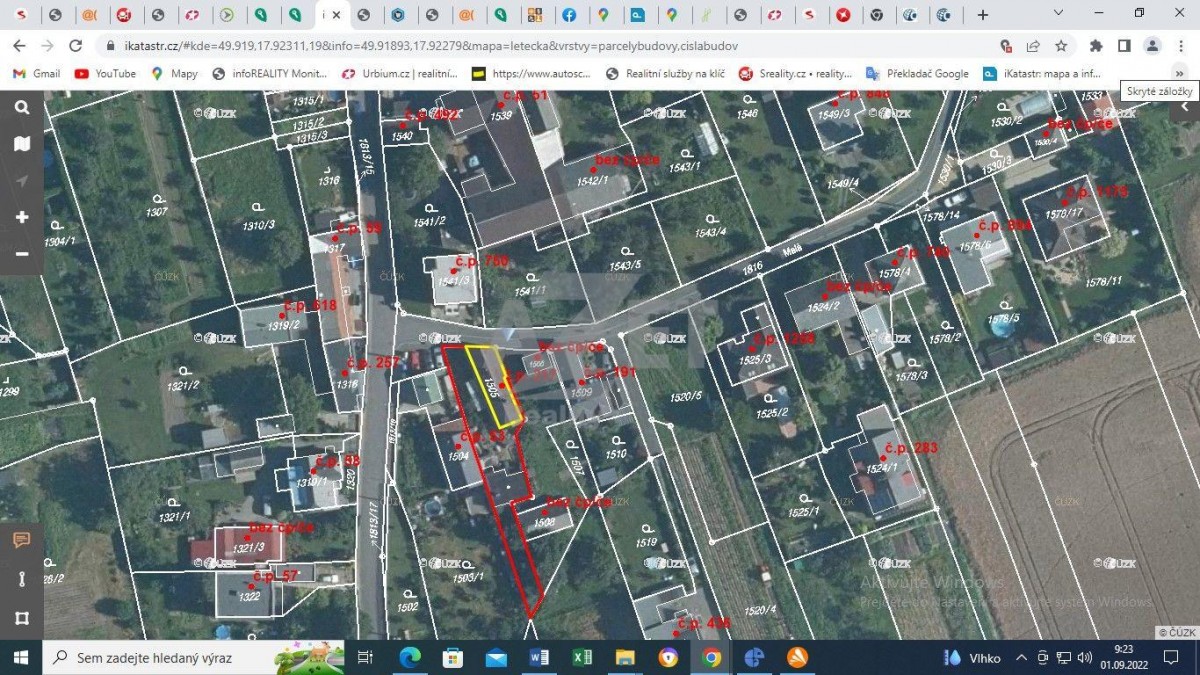Toggle the browser side panel
Viewport: 1200px width, 675px height.
1124,46
